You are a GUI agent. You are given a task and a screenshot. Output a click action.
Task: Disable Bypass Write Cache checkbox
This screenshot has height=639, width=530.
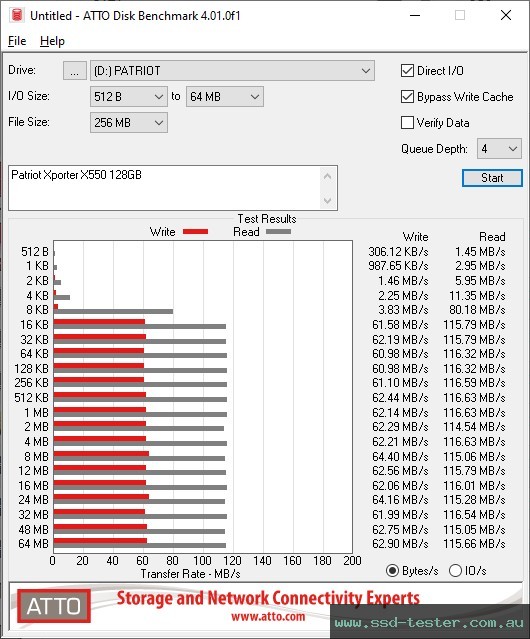pos(407,97)
